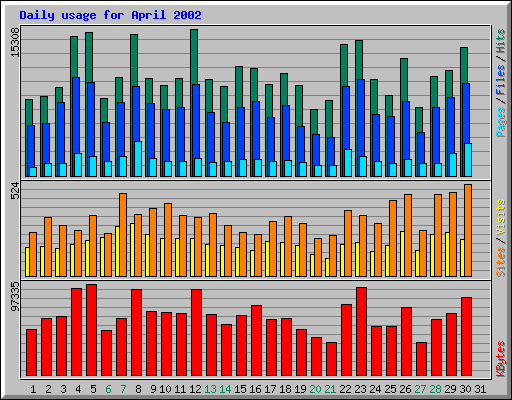Click the red KBytes bar for day 27

click(422, 359)
